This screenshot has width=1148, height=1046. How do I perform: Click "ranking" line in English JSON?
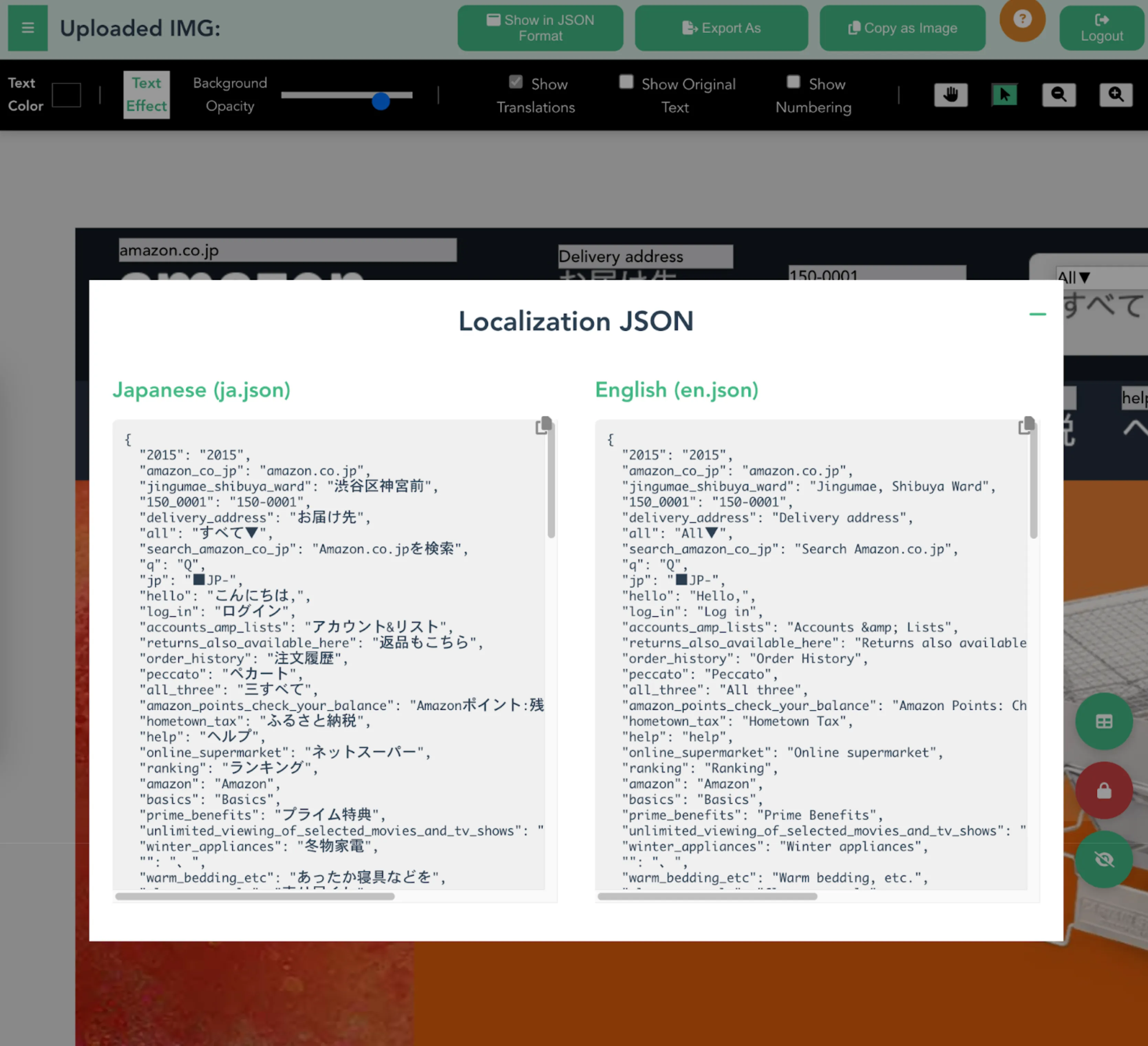coord(700,768)
